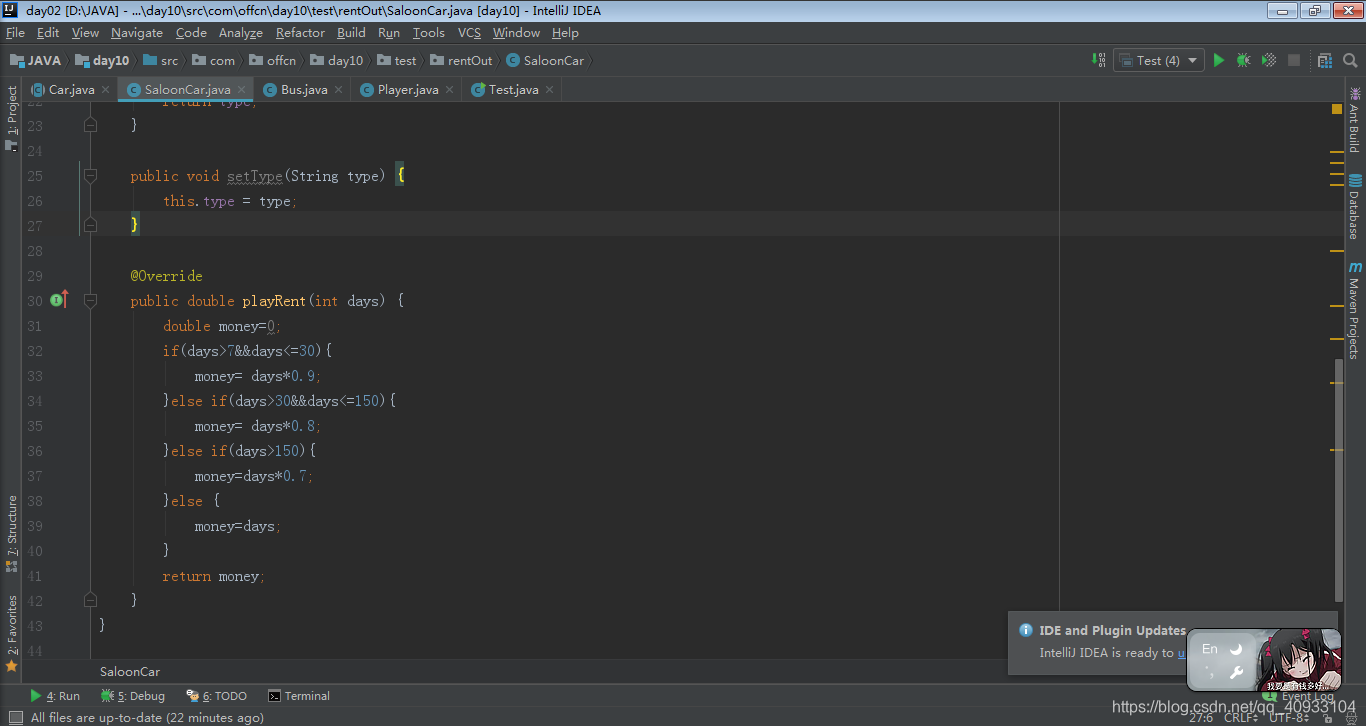Open the Test (4) run configuration dropdown

click(x=1158, y=60)
